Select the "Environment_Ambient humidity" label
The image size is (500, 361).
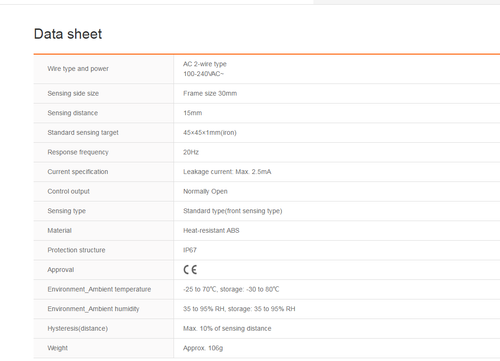point(93,309)
